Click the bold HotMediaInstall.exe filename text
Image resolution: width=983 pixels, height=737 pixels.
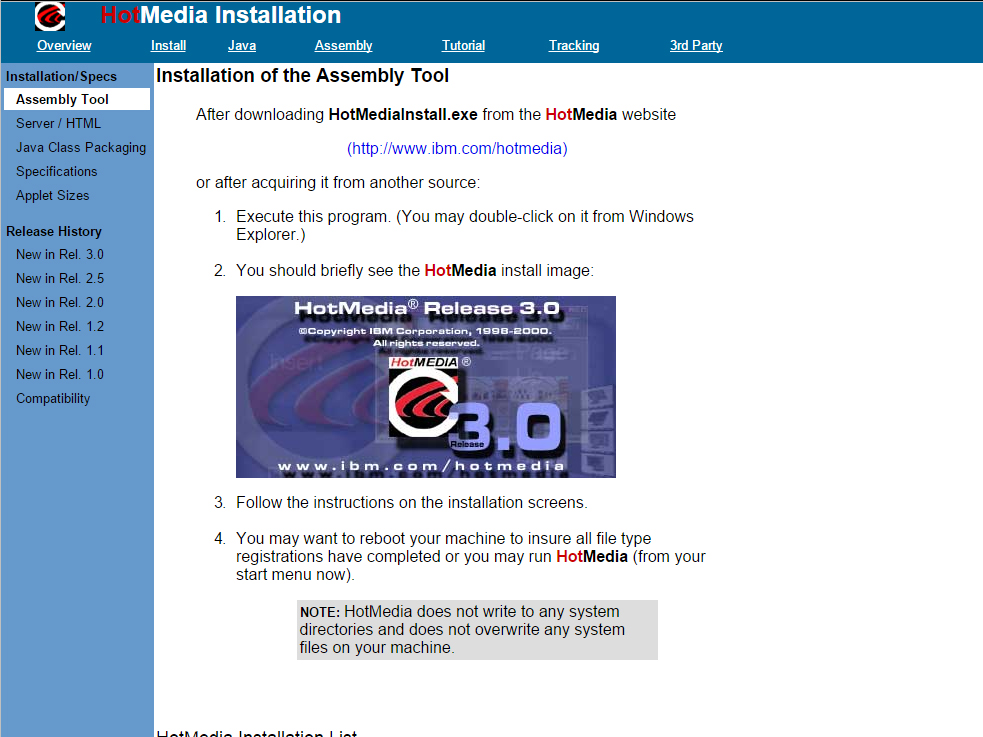[403, 115]
